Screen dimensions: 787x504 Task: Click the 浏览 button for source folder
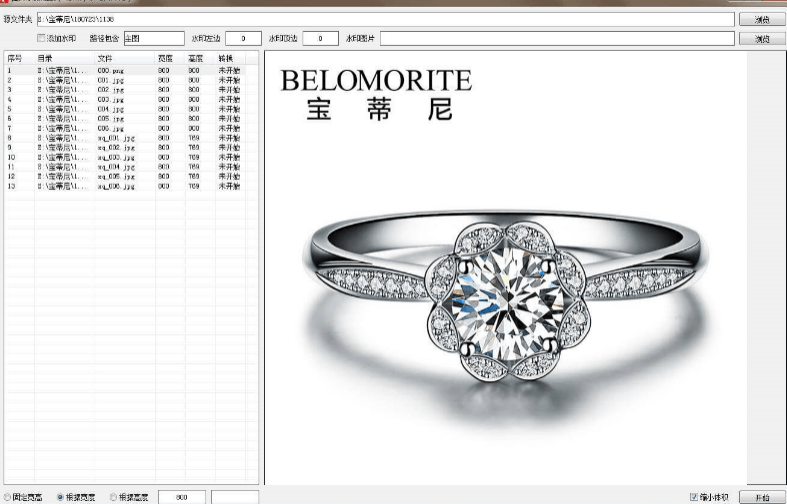pos(761,19)
